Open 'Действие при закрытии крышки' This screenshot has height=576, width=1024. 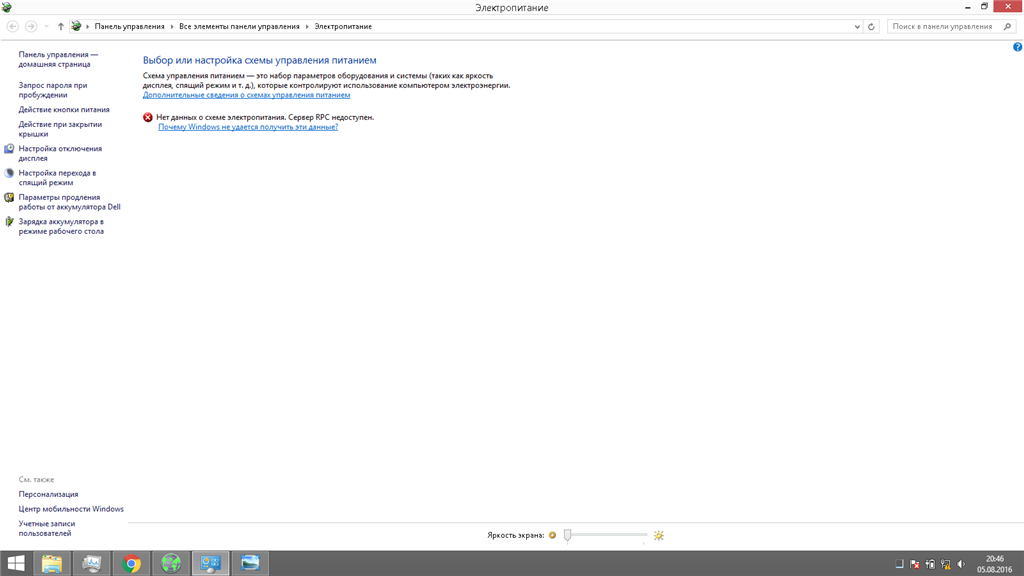pos(60,129)
